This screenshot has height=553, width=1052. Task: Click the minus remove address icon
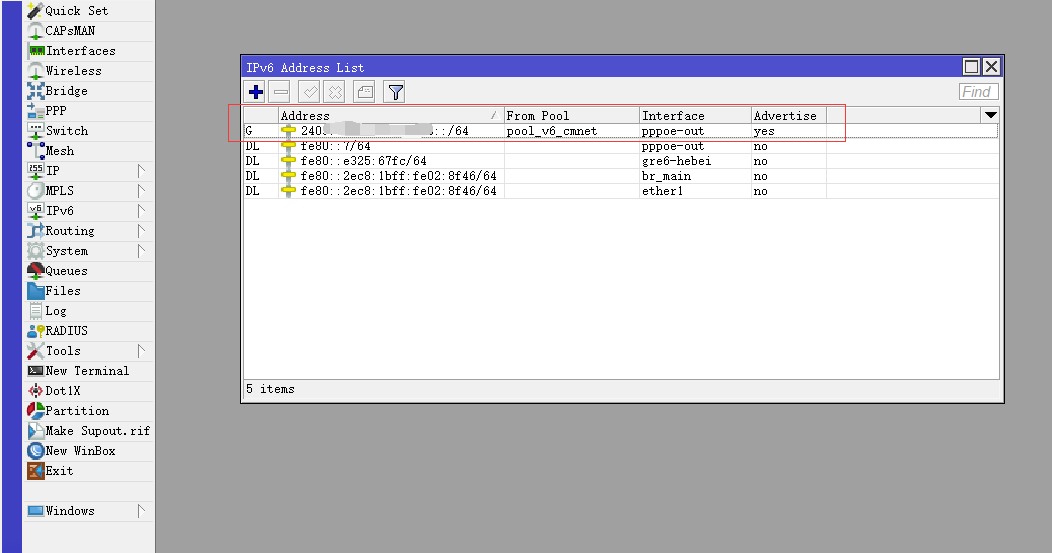pos(281,92)
